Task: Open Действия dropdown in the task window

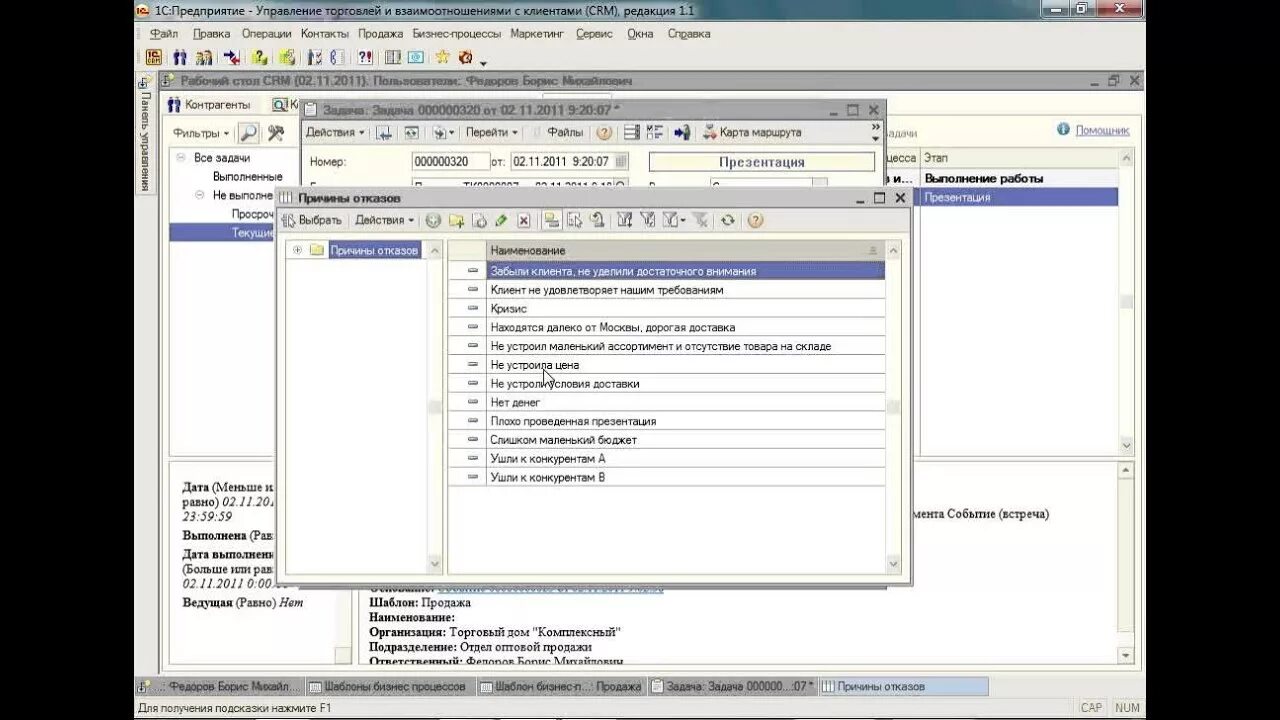Action: coord(335,132)
